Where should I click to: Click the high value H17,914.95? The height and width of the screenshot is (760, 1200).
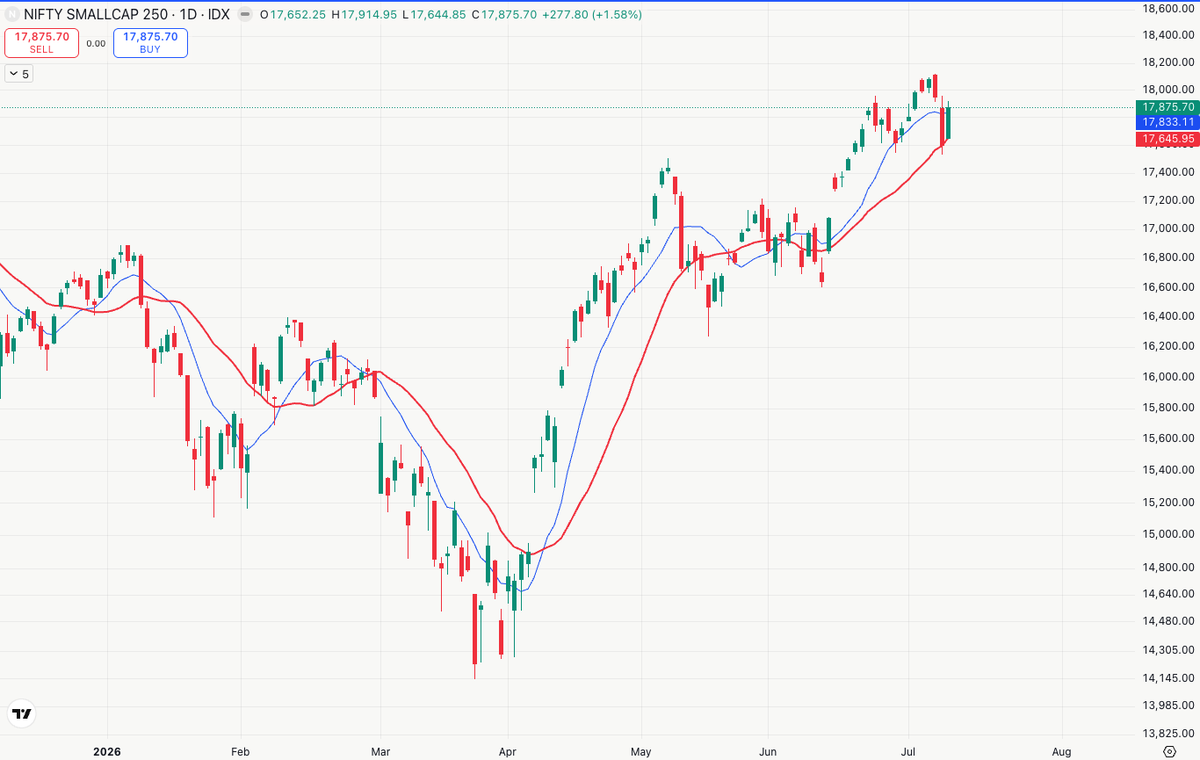pos(365,15)
